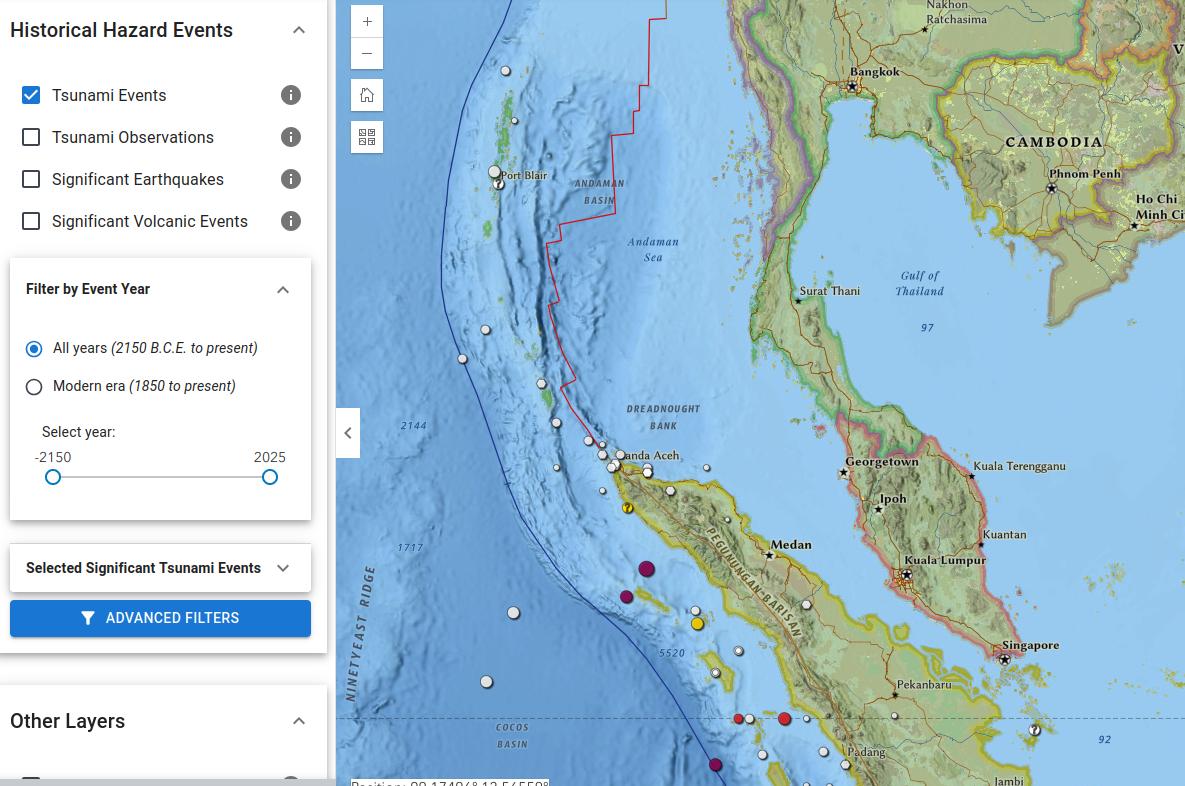Click the tsunami marker at Port Blair
Screen dimensions: 1185x786
click(495, 172)
